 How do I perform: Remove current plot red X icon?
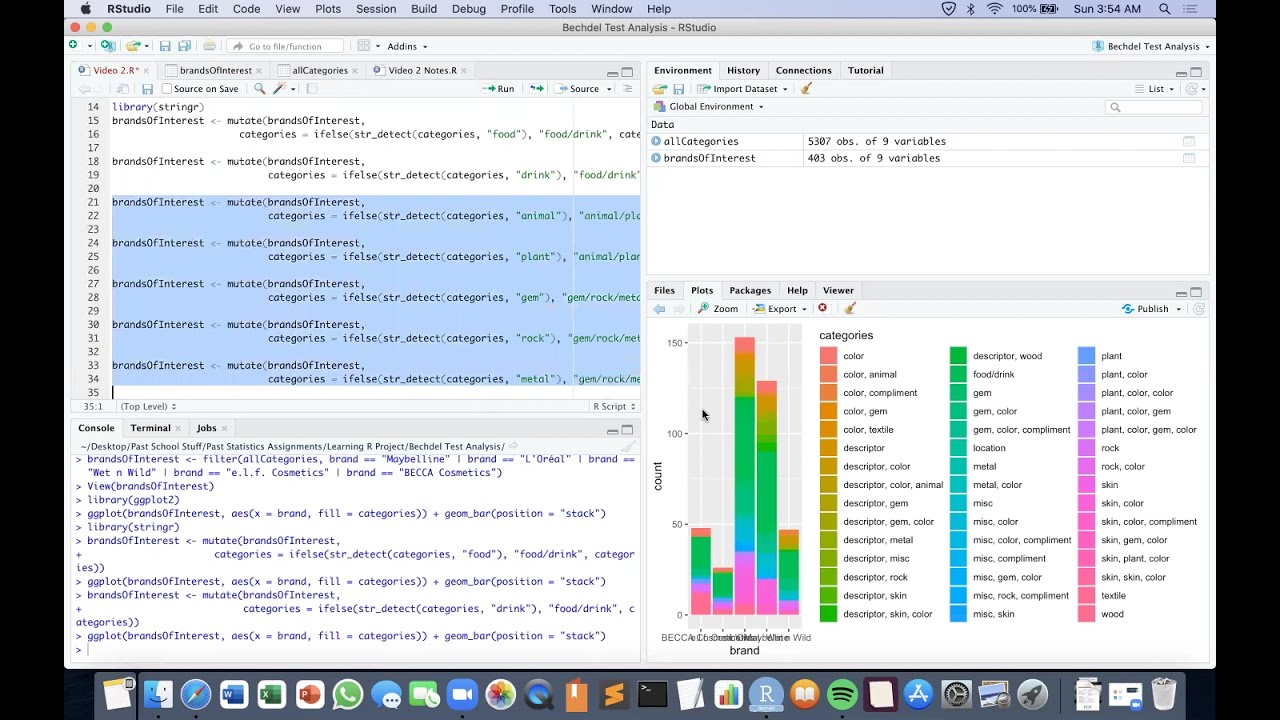pyautogui.click(x=822, y=309)
